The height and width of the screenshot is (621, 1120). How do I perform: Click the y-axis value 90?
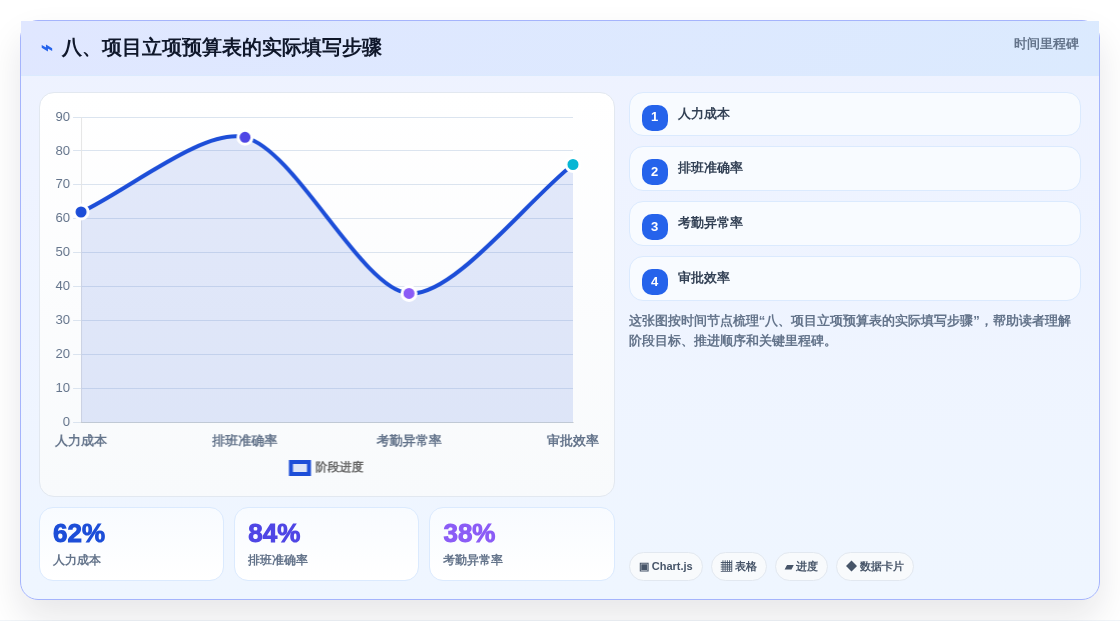tap(63, 117)
